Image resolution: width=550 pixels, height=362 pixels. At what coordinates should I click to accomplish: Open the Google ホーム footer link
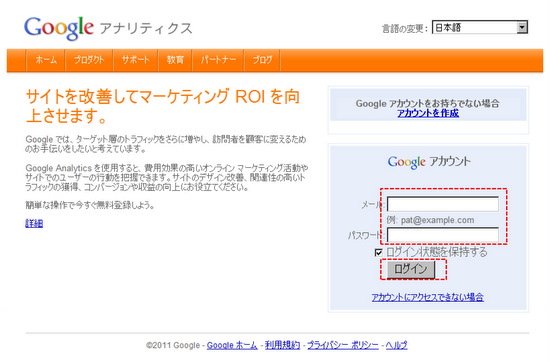click(232, 345)
